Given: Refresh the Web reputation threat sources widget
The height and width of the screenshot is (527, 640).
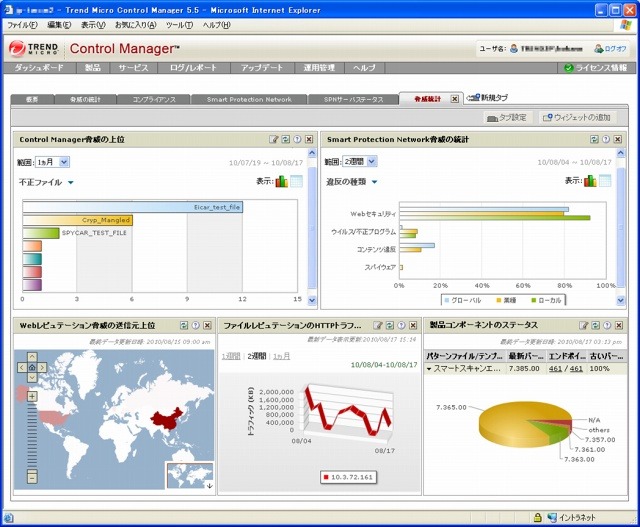Looking at the screenshot, I should 184,325.
